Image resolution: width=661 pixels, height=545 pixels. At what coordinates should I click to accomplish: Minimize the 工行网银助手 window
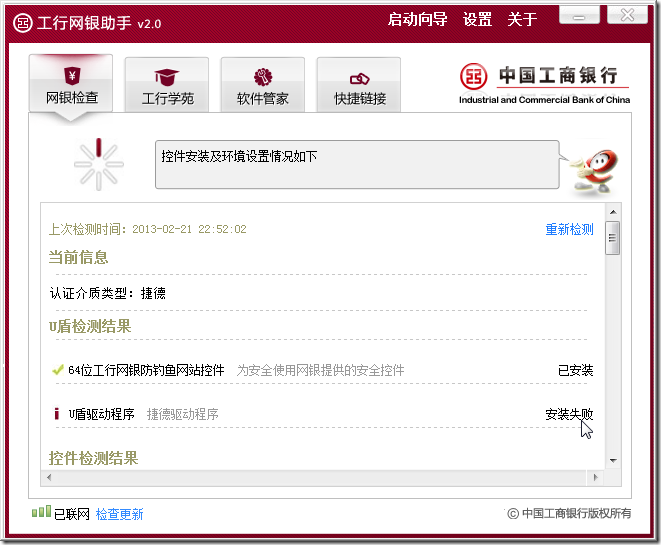(x=579, y=16)
